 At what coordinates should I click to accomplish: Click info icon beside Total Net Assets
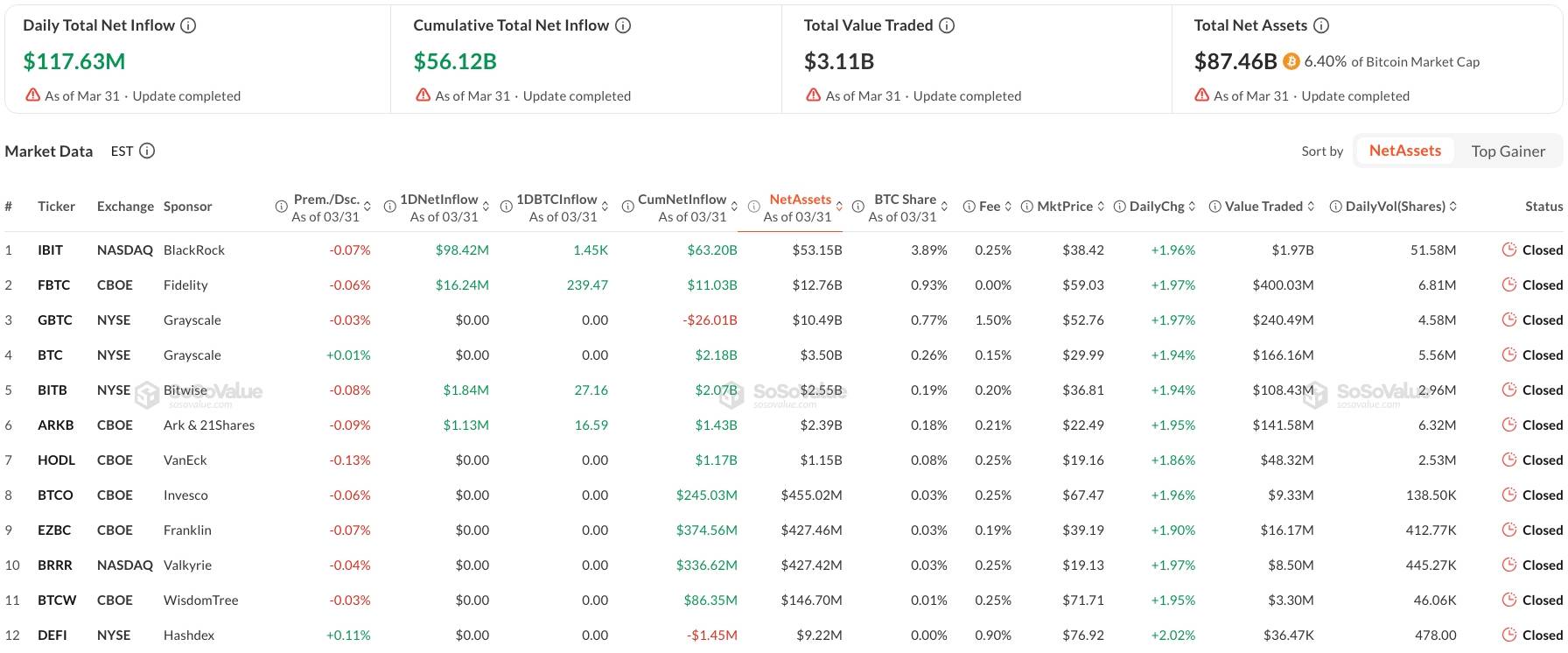1321,25
